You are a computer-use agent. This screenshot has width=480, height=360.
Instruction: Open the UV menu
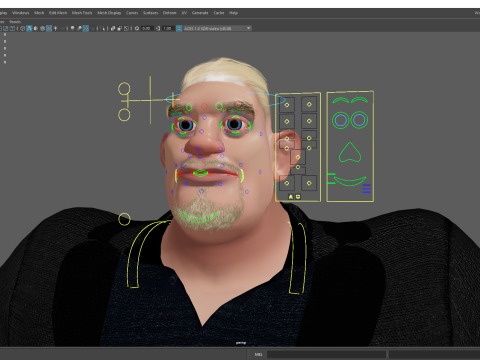184,13
